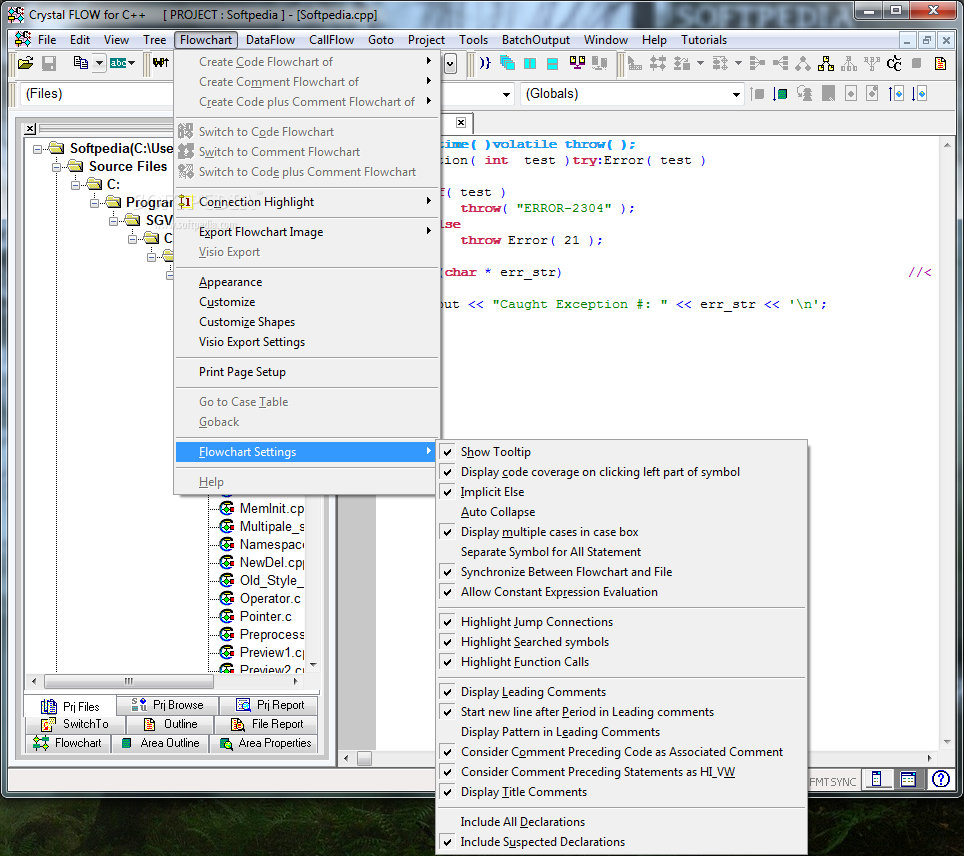Switch to the Area Outline tab
The width and height of the screenshot is (964, 856).
160,743
